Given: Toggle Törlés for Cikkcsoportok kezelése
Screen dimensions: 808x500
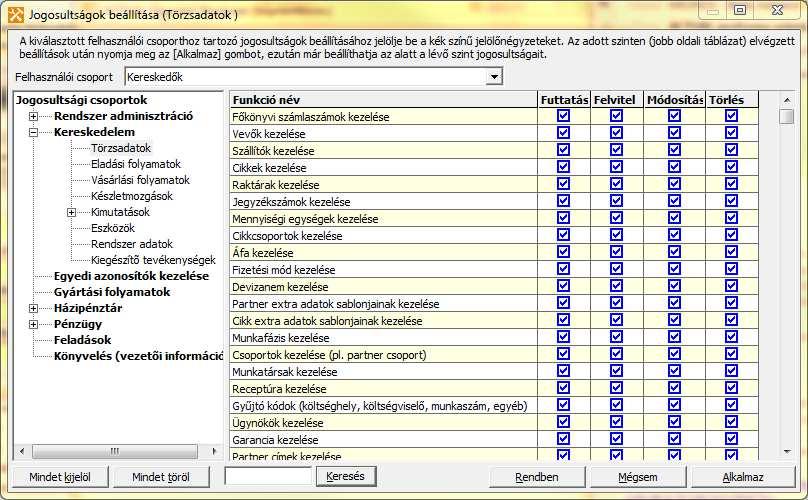Looking at the screenshot, I should pyautogui.click(x=731, y=235).
